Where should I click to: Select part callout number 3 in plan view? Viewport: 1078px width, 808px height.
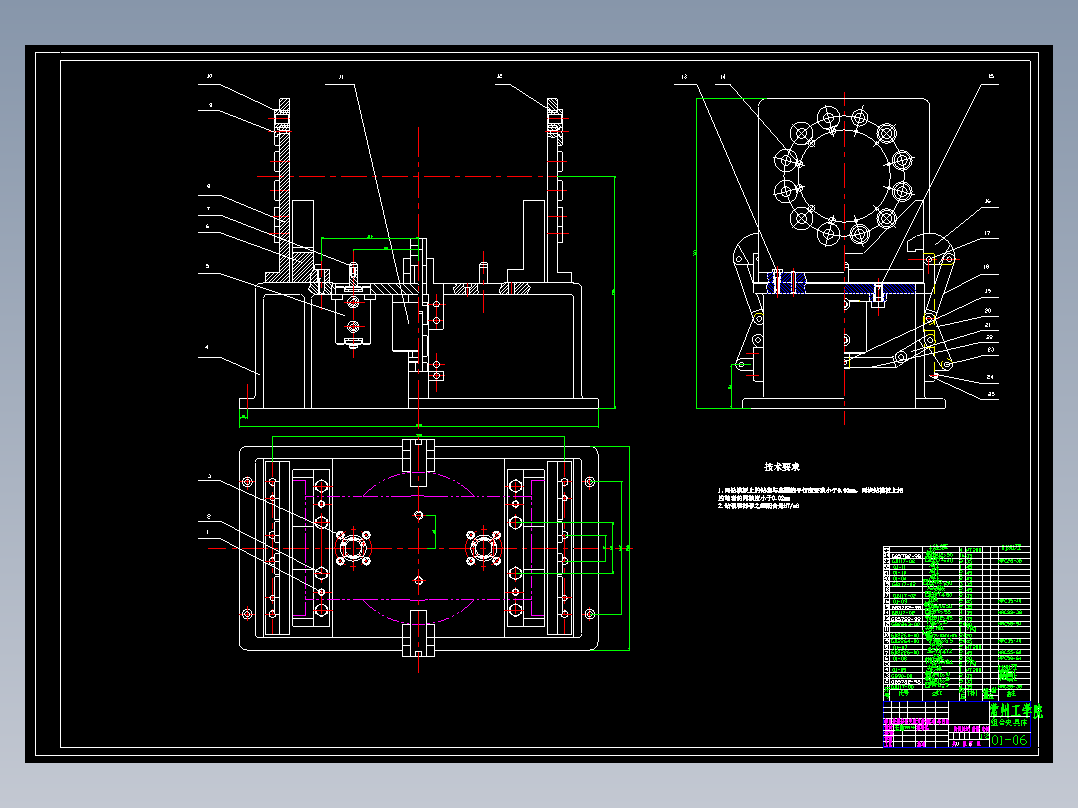(x=209, y=477)
